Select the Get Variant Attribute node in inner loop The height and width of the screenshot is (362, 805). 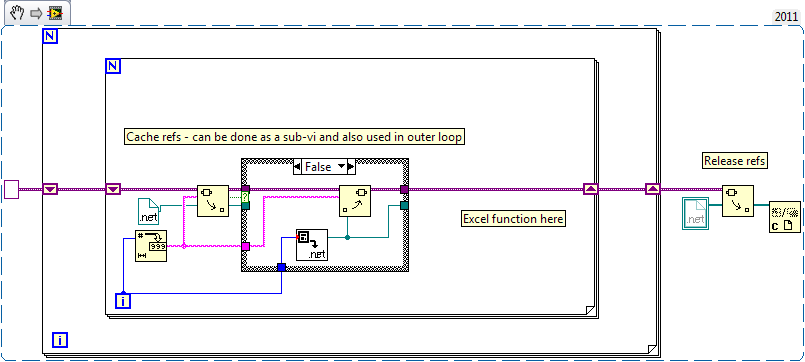point(213,201)
